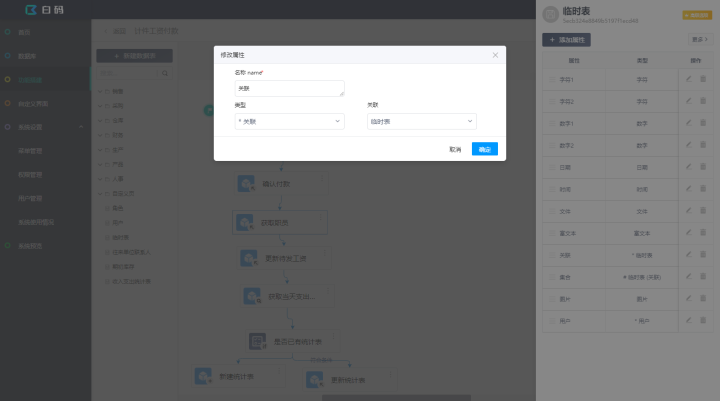Open 系统预览 in sidebar

[x=30, y=246]
